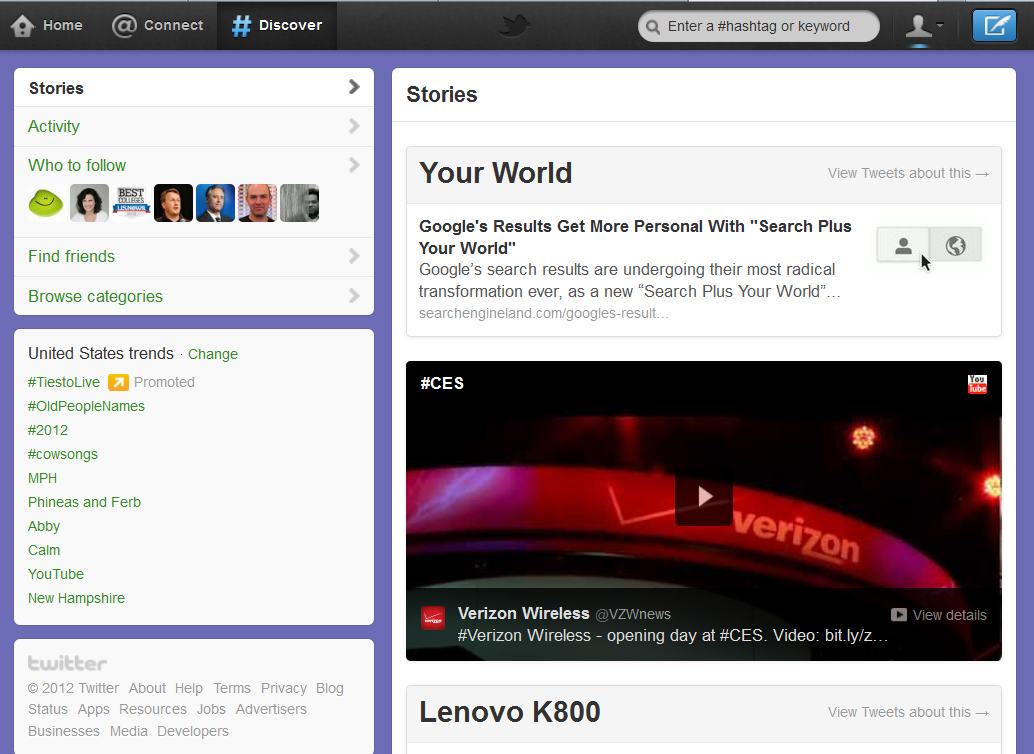Open the #OldPeopleNames trend
Screen dimensions: 1034x754
(x=86, y=406)
